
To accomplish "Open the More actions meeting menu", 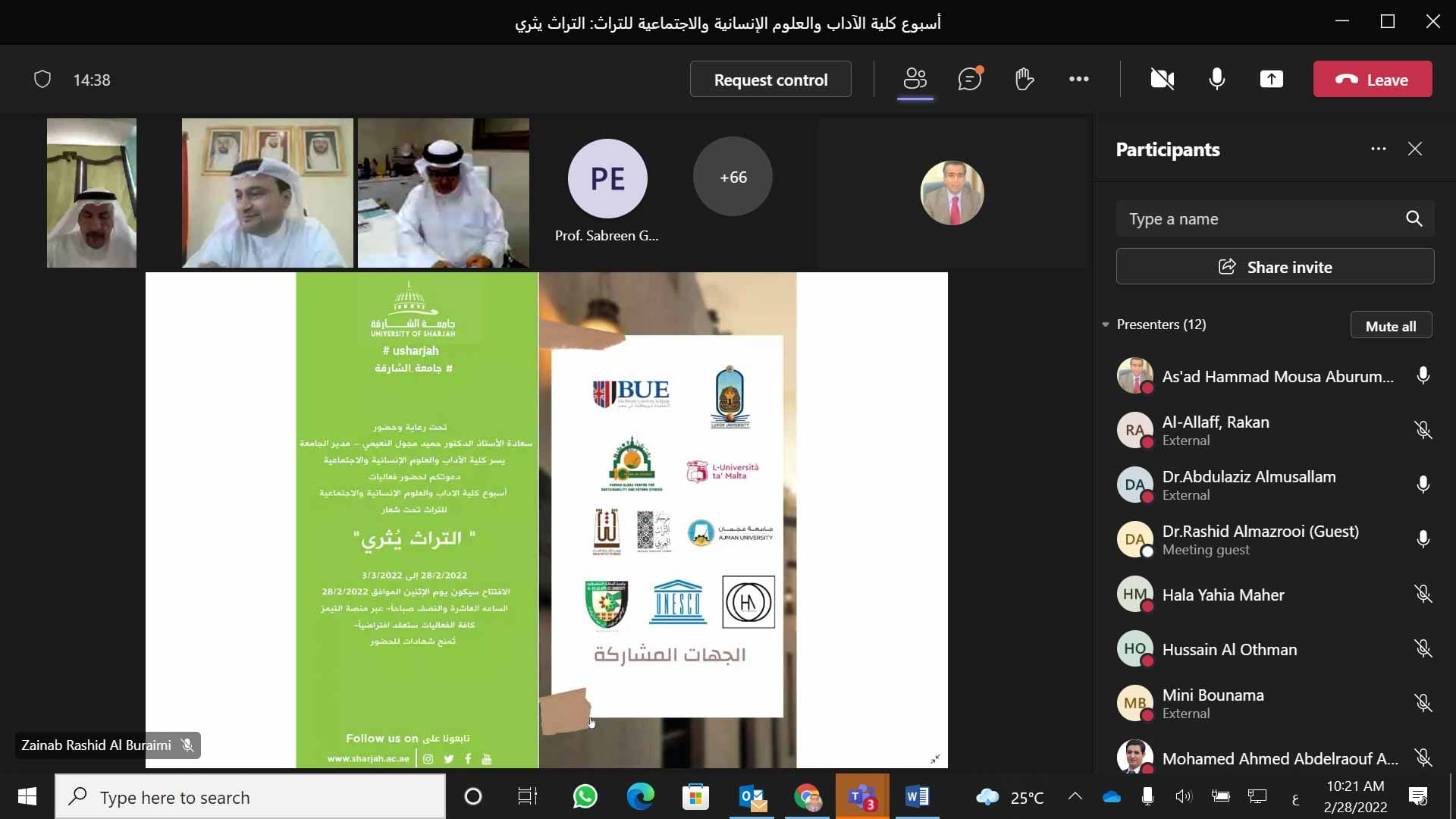I will pos(1078,79).
